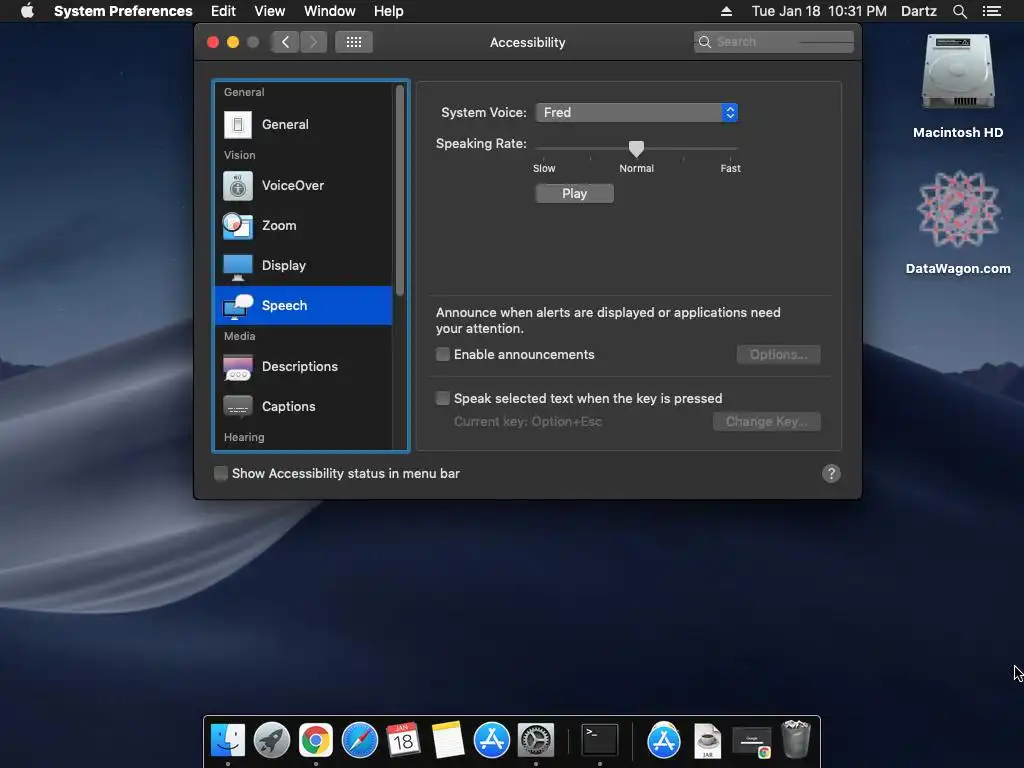Open the Edit menu
1024x768 pixels.
[x=223, y=11]
